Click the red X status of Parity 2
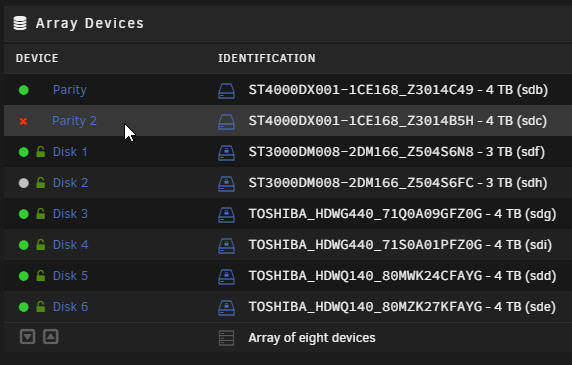Screen dimensions: 572x365 click(23, 121)
